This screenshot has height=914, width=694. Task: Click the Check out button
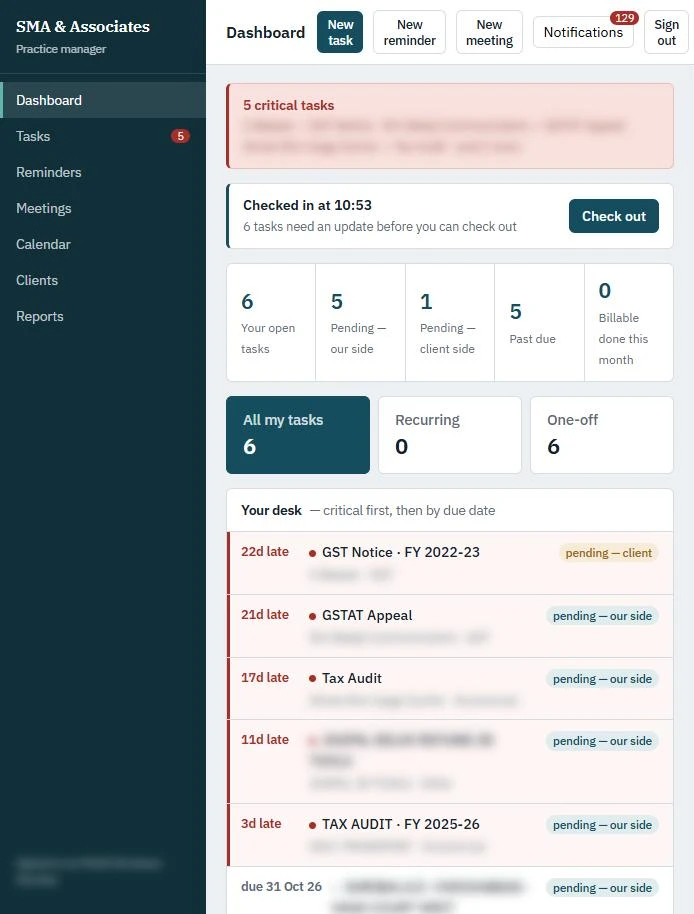point(614,216)
